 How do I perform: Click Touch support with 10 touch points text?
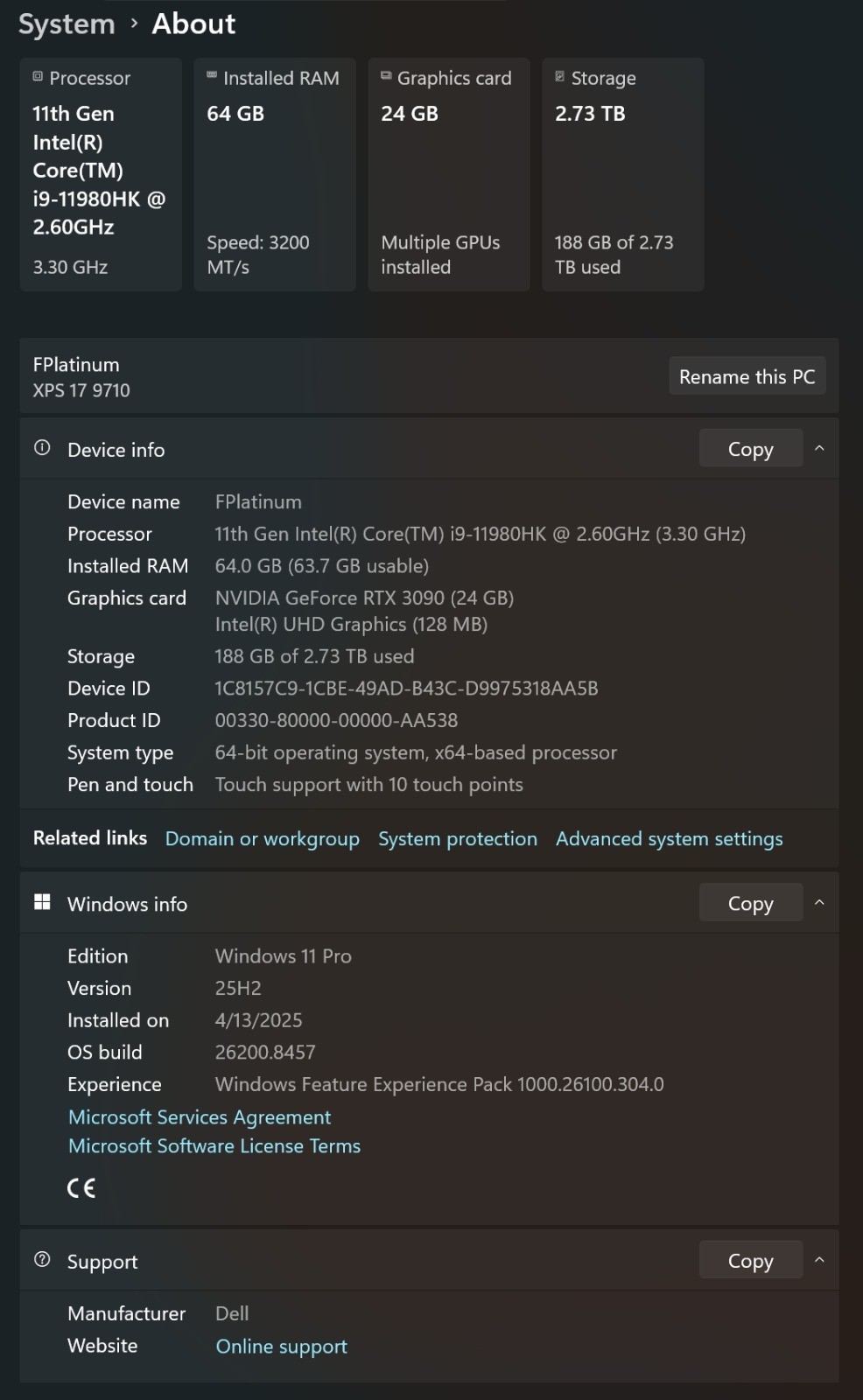point(369,784)
